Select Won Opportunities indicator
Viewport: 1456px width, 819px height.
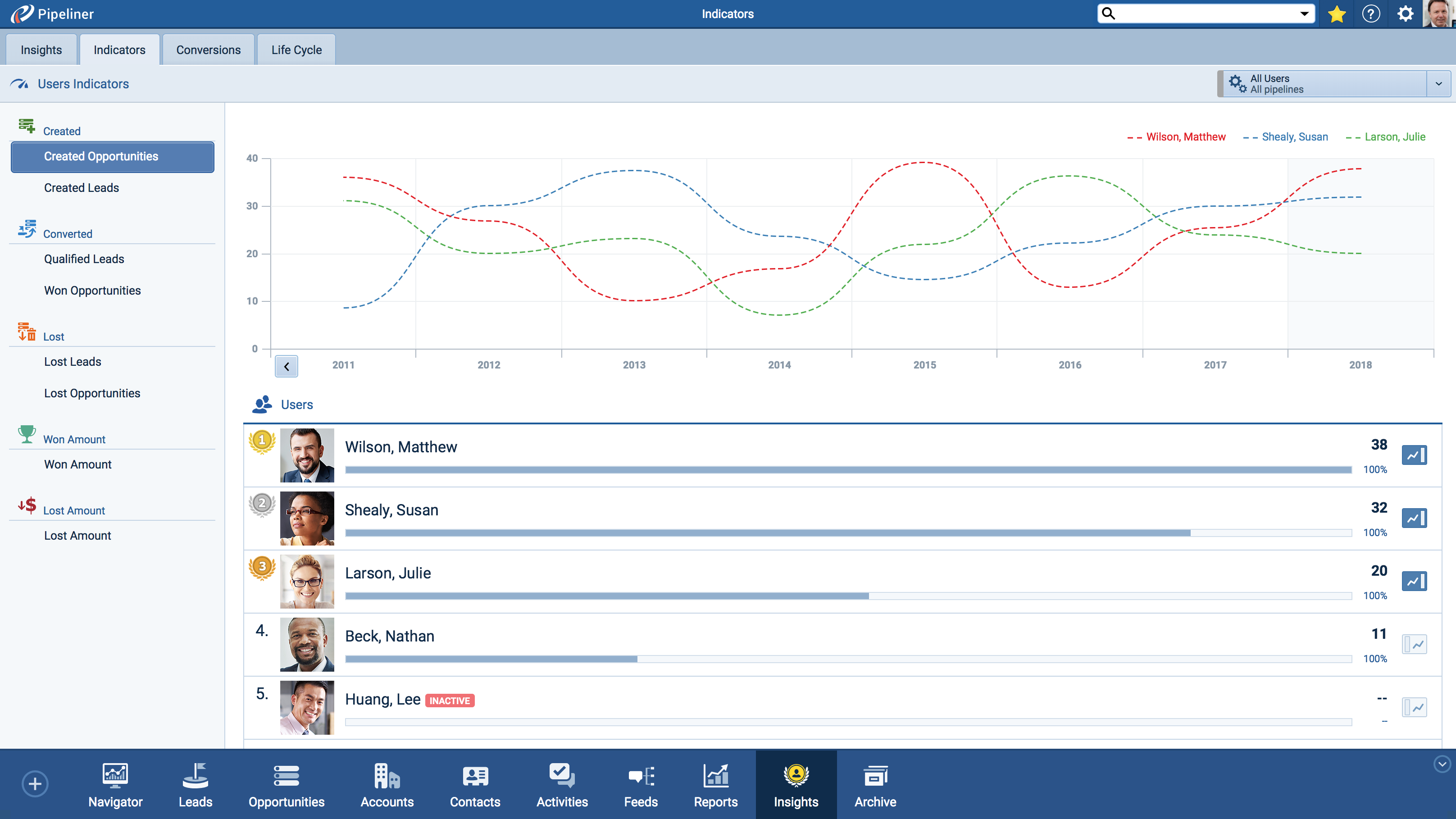(92, 291)
